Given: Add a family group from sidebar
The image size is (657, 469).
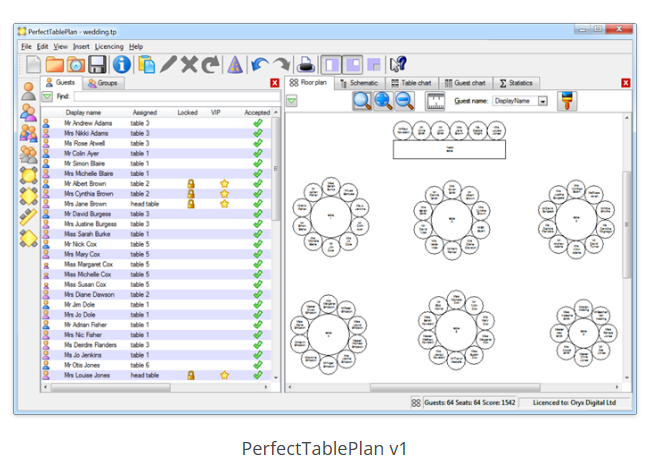Looking at the screenshot, I should pos(28,133).
